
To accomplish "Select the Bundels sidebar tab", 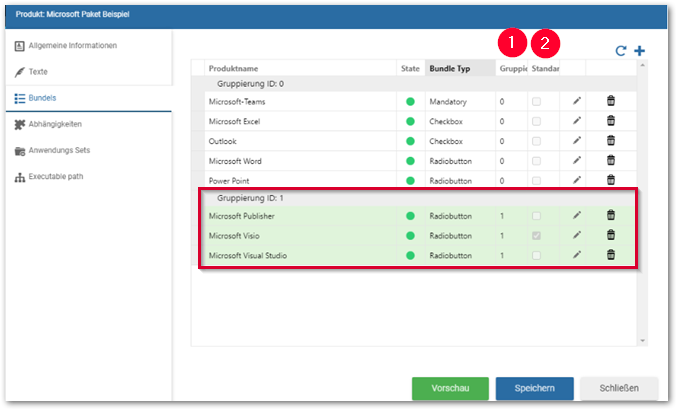I will [x=89, y=98].
